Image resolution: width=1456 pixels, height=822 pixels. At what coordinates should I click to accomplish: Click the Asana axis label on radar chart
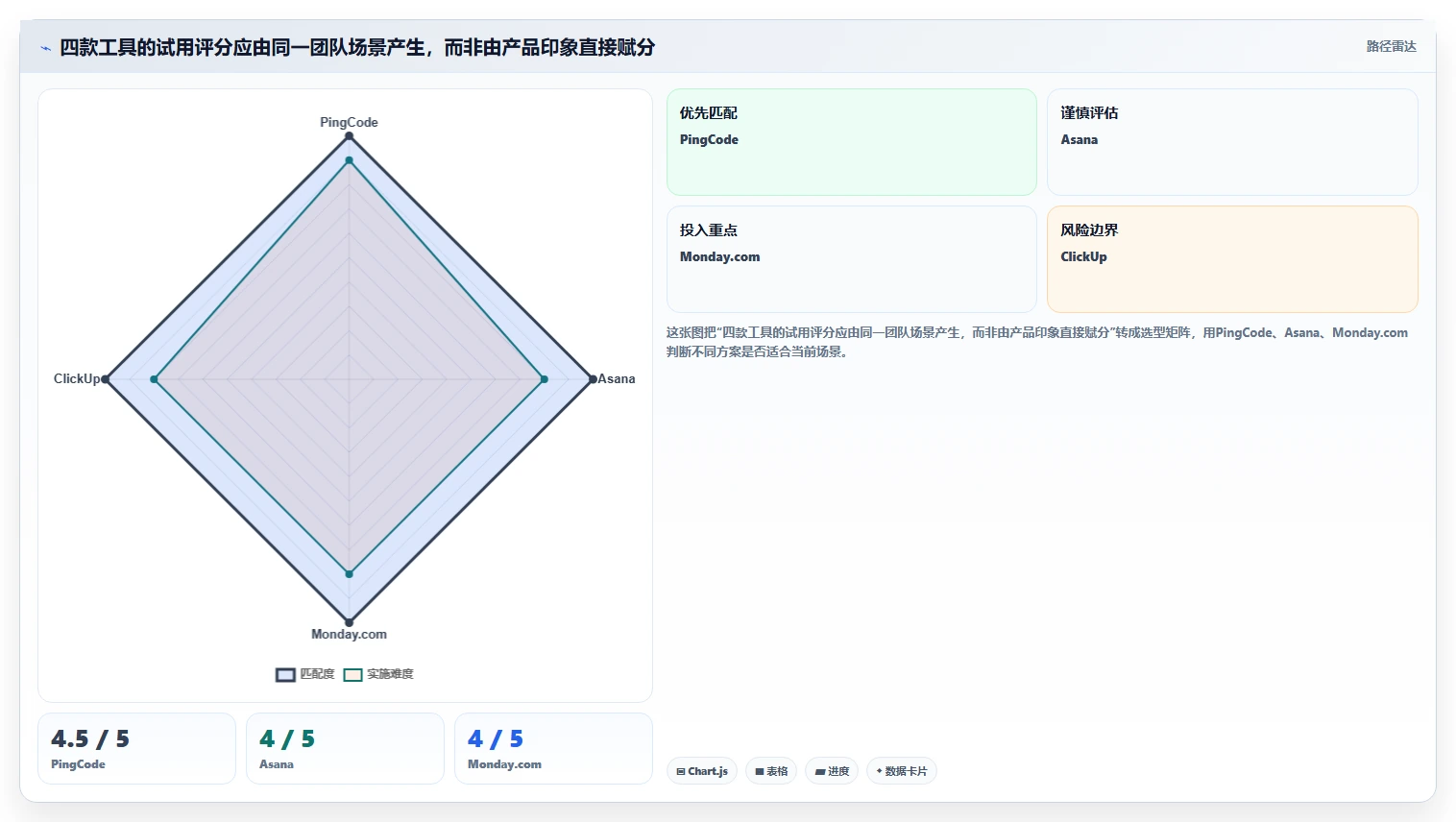click(617, 378)
